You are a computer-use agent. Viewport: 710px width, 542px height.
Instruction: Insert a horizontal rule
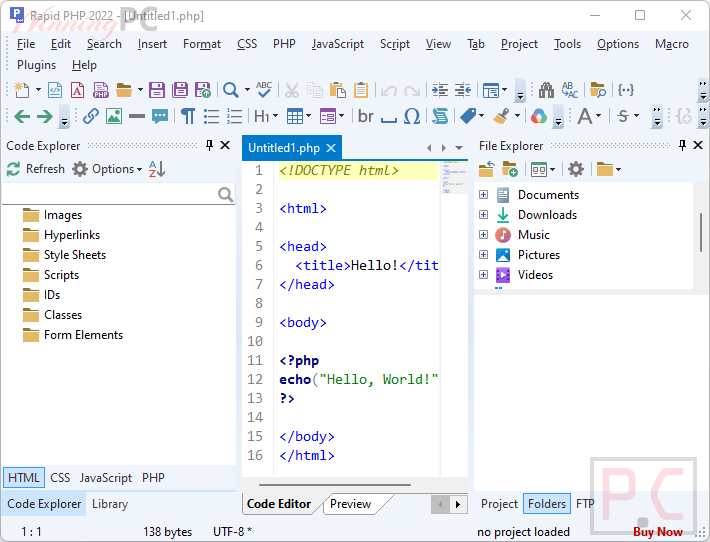(x=137, y=116)
